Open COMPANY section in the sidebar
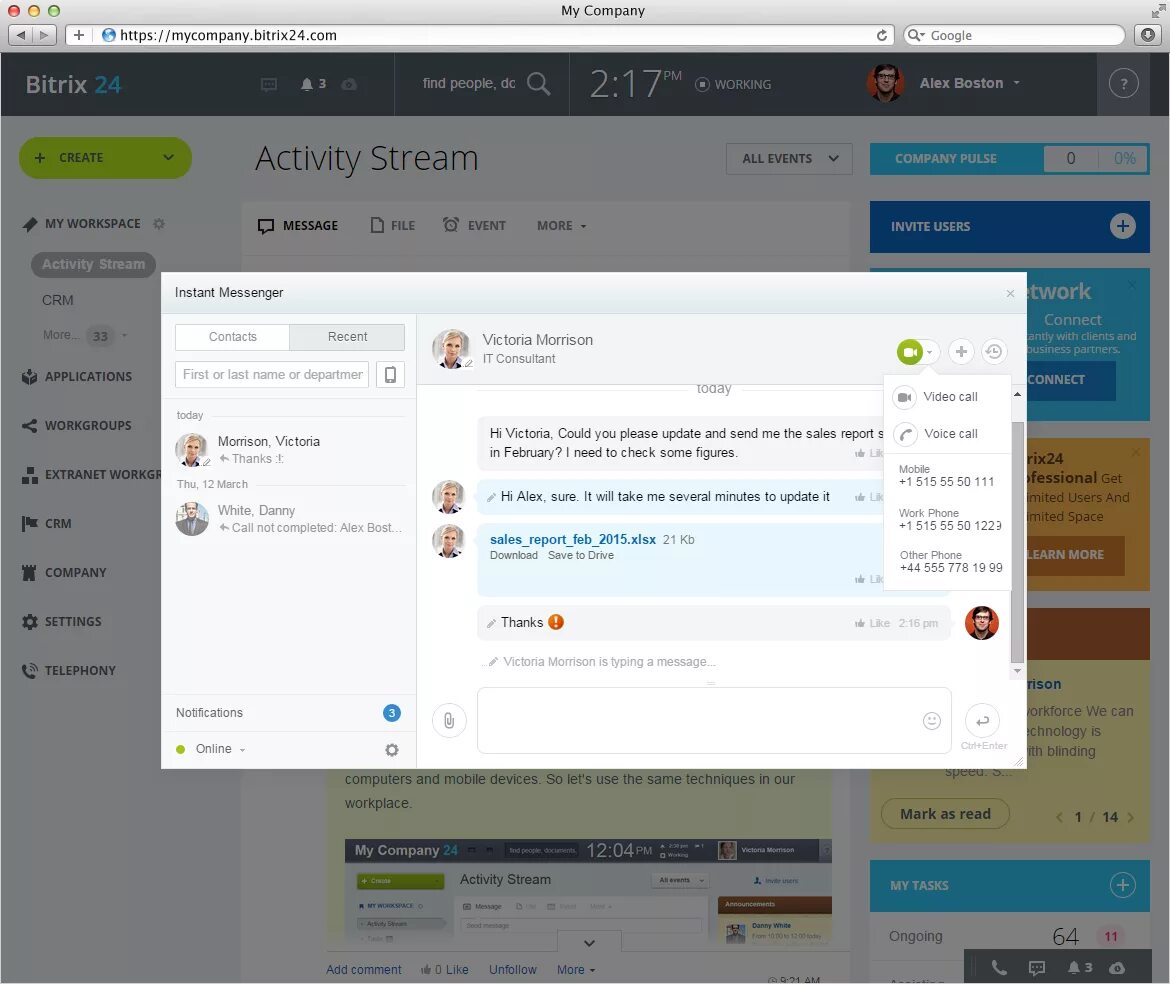Screen dimensions: 1170x984 click(64, 573)
